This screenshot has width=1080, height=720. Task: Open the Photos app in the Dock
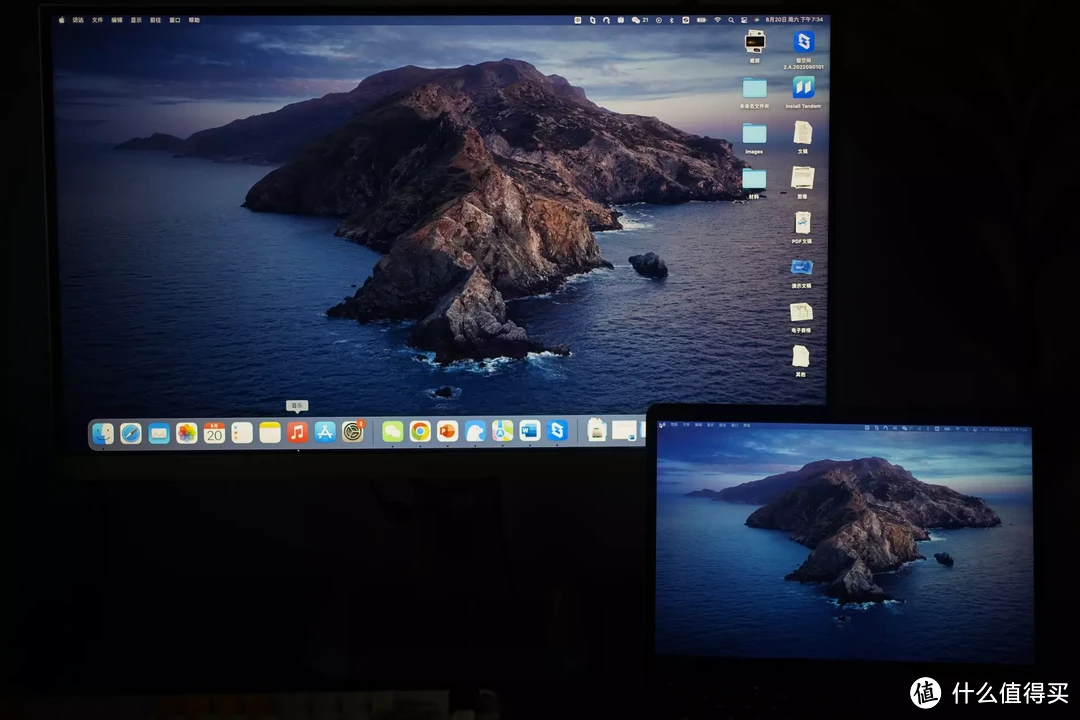[x=187, y=433]
